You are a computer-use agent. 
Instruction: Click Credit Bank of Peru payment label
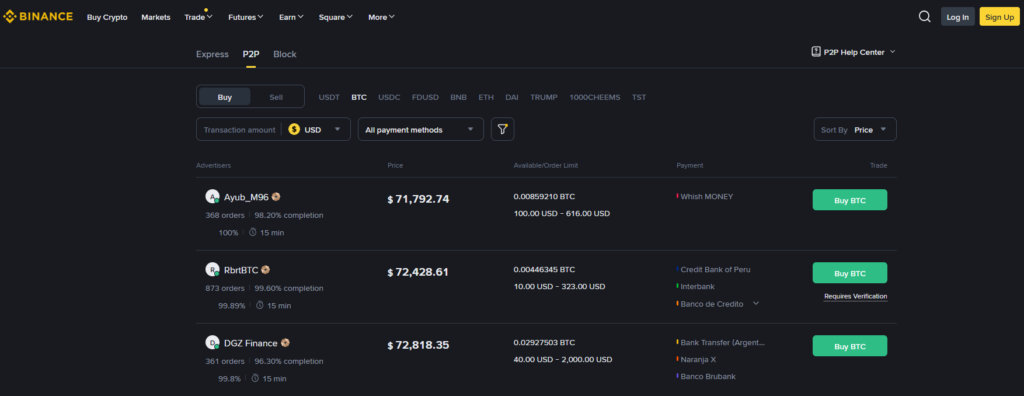tap(716, 269)
